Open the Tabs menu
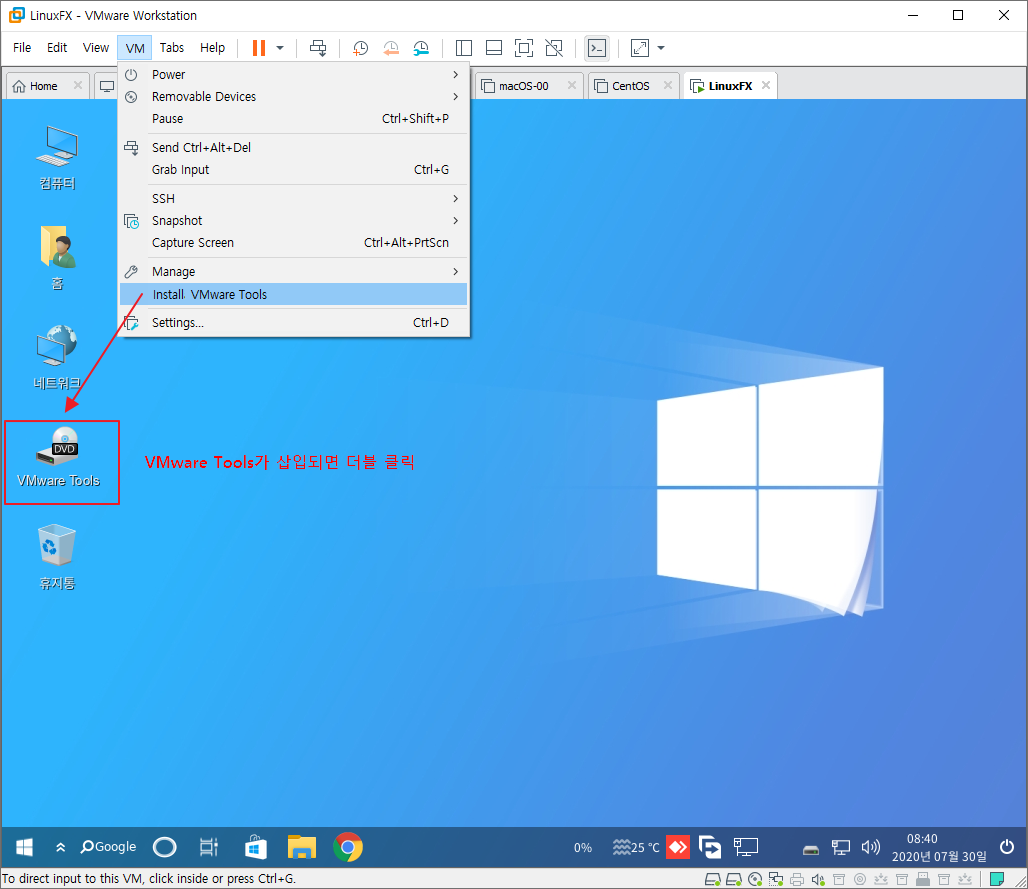Image resolution: width=1028 pixels, height=889 pixels. point(172,48)
